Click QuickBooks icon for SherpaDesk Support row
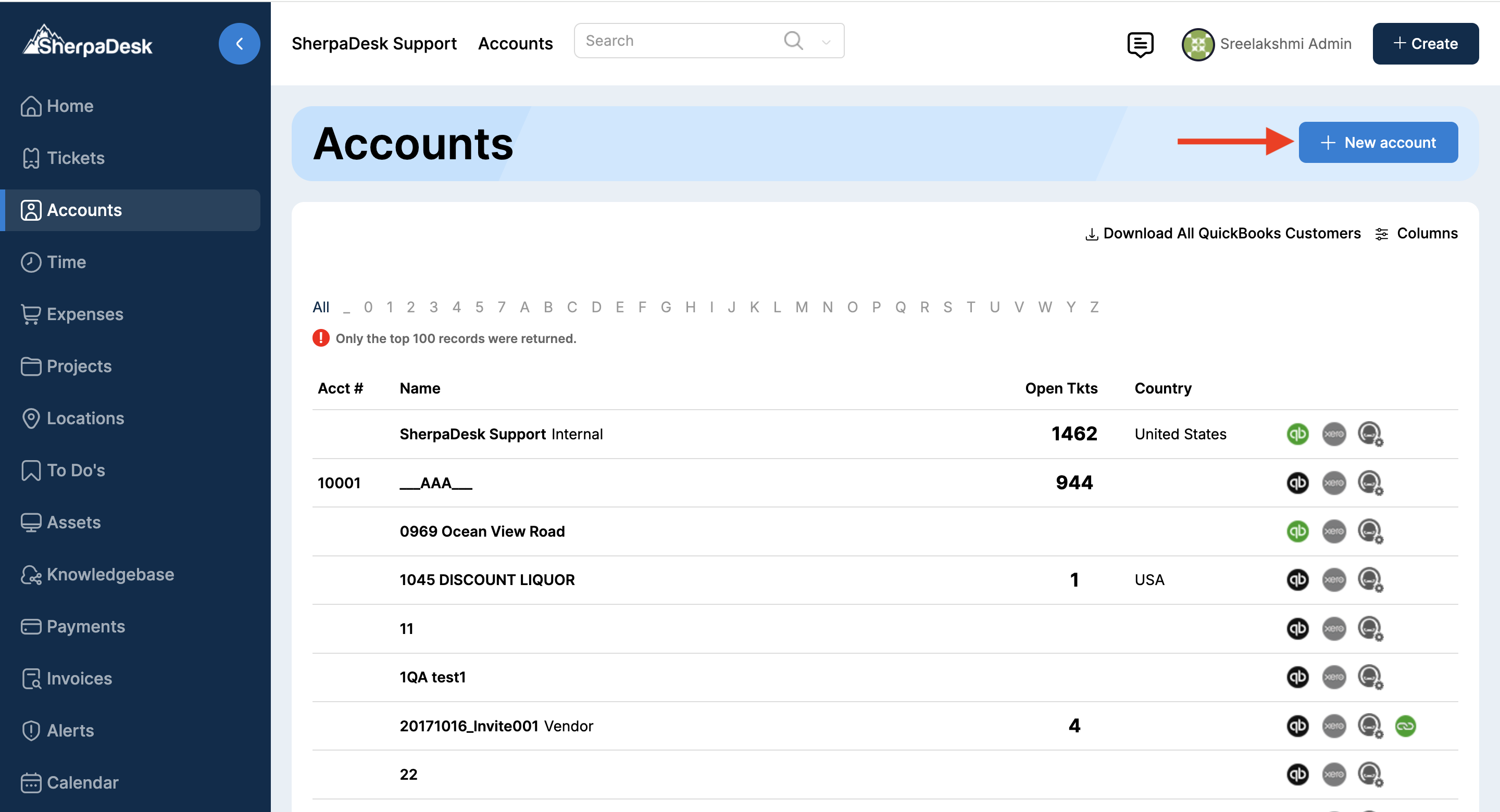The width and height of the screenshot is (1500, 812). (1297, 434)
